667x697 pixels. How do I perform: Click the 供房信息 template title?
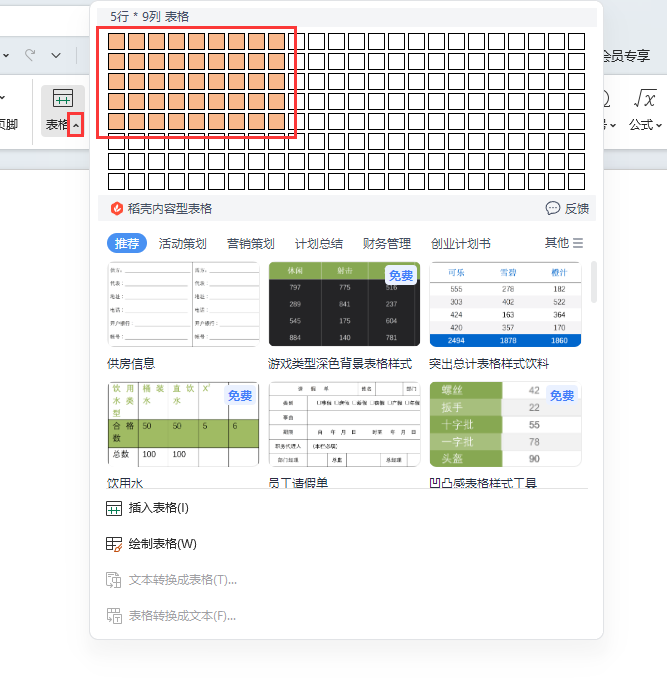[x=131, y=364]
